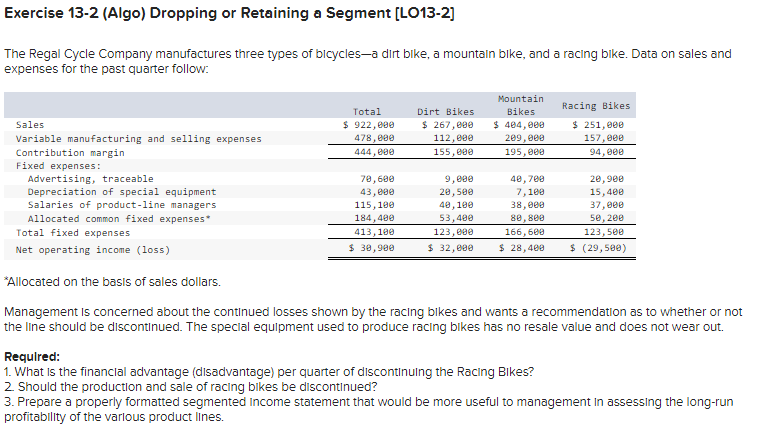Click Mountain Bikes advertising value 40,700
This screenshot has height=437, width=769.
pyautogui.click(x=528, y=179)
